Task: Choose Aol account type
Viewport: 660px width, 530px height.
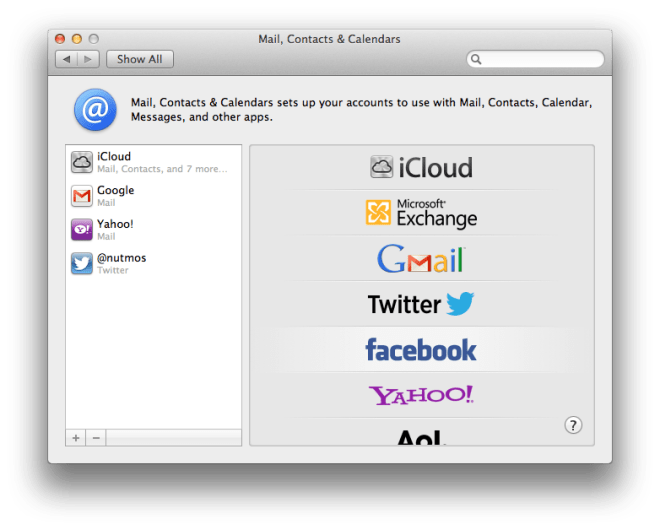Action: (x=421, y=436)
